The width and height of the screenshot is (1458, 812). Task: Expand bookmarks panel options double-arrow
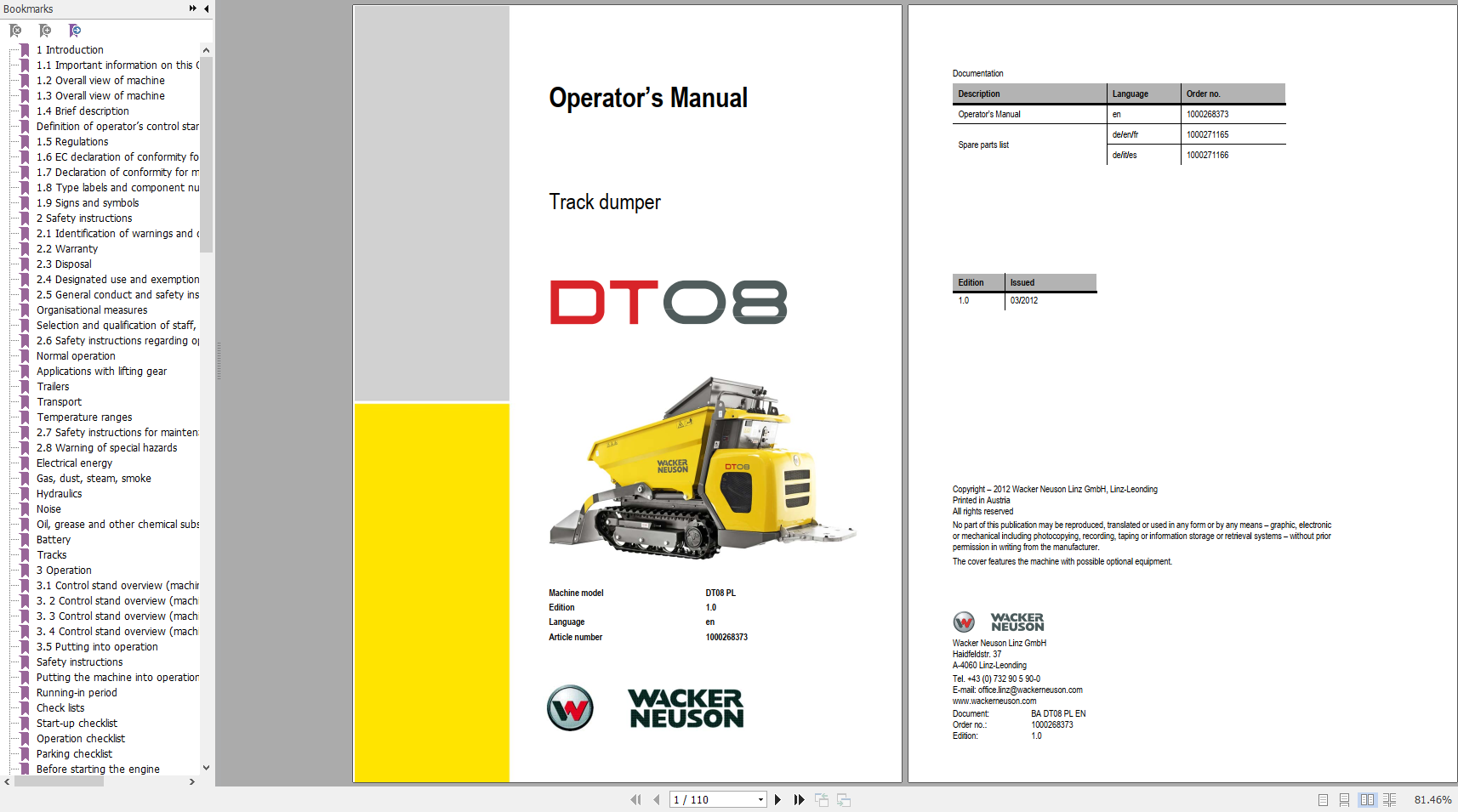[x=193, y=9]
